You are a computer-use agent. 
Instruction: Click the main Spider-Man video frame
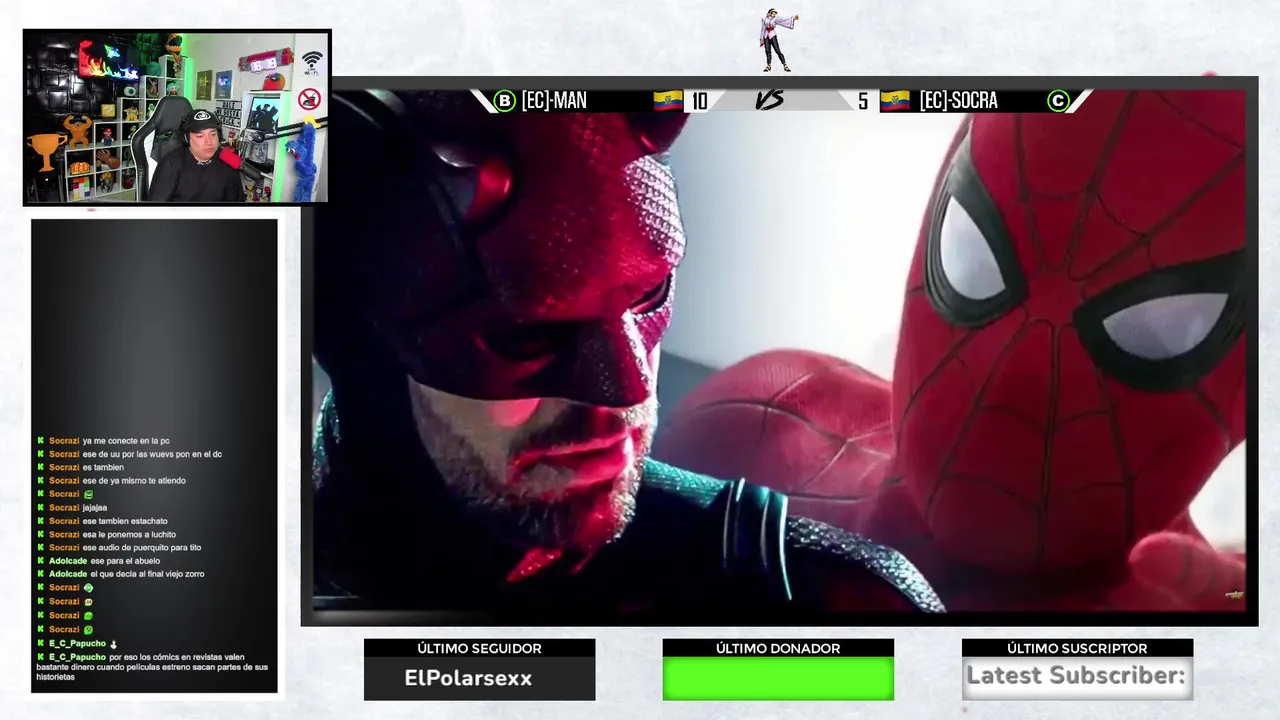[x=779, y=350]
